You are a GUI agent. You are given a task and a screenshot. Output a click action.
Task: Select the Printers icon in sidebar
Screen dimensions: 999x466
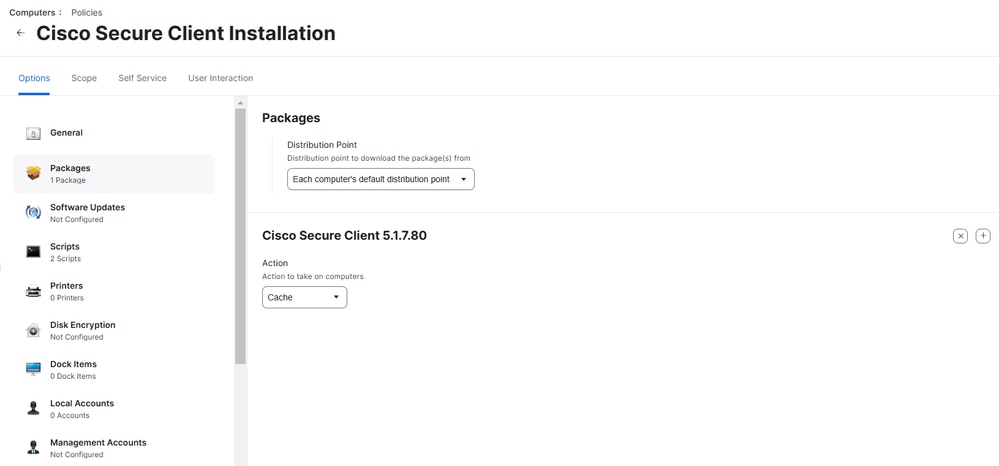[x=33, y=291]
